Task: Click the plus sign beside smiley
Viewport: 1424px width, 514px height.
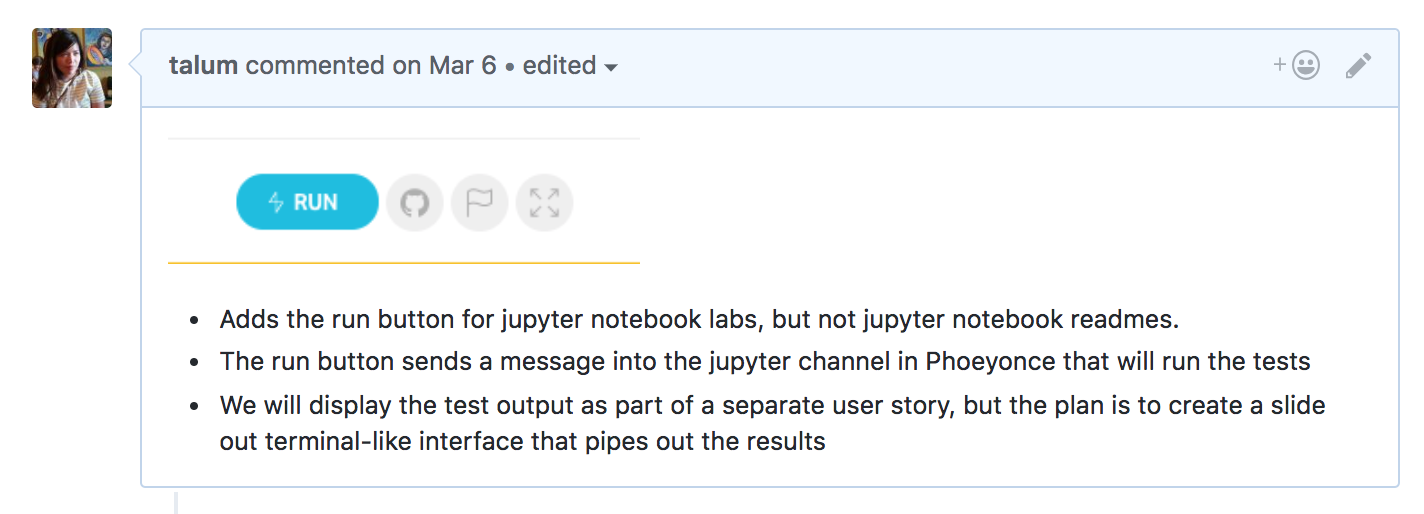Action: click(1280, 65)
